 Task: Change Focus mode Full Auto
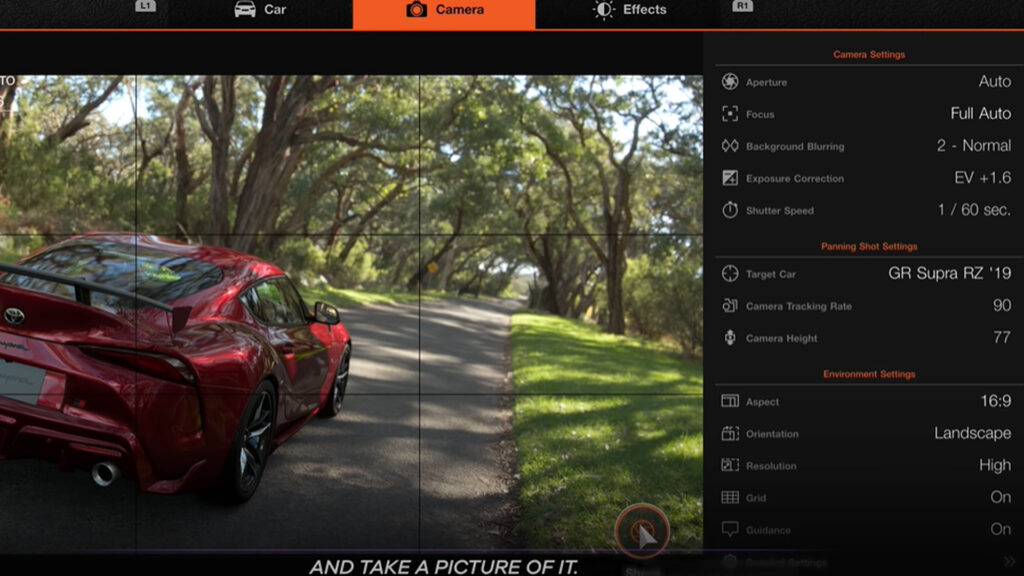click(x=980, y=114)
